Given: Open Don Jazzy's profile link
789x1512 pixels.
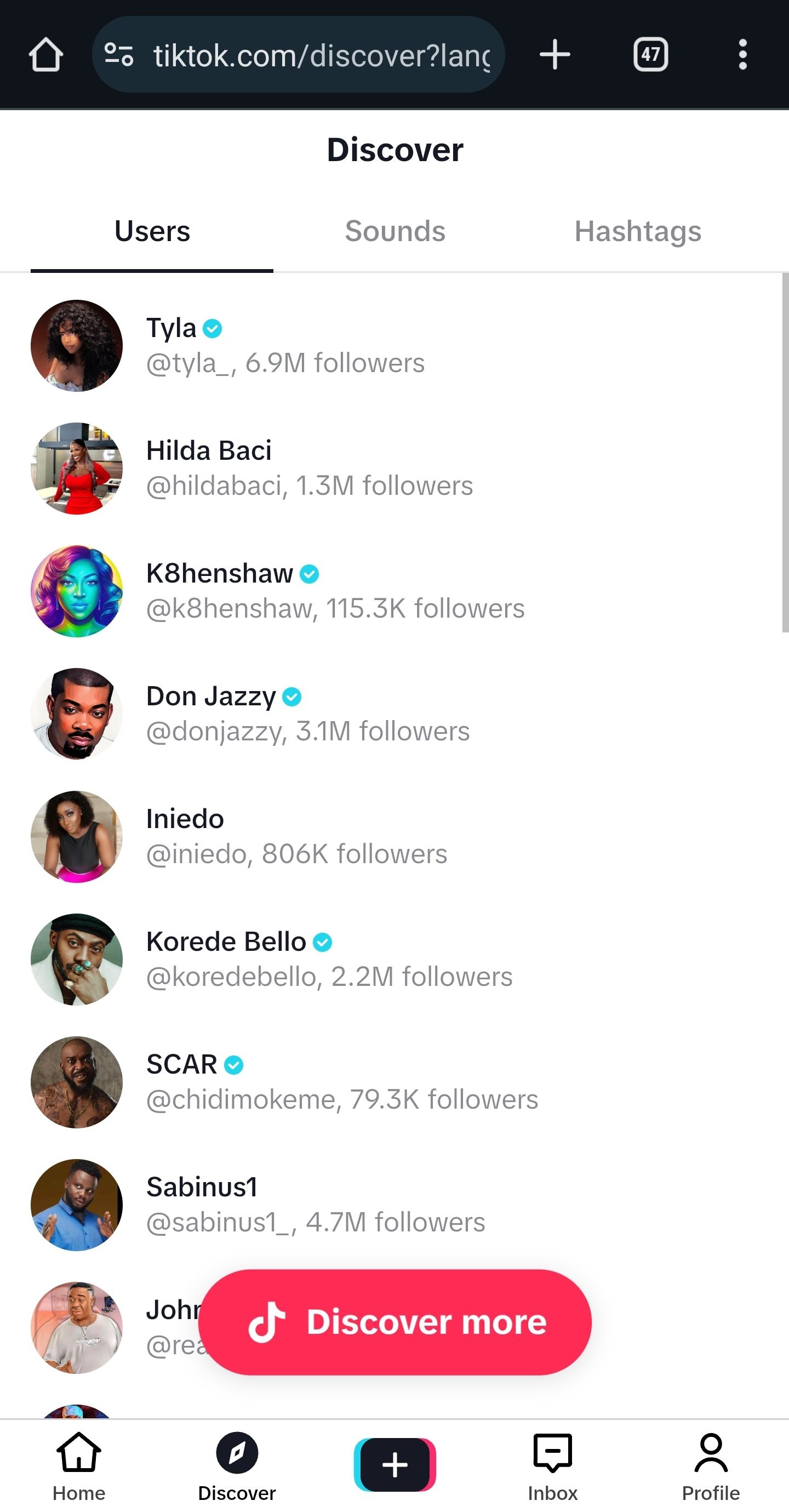Looking at the screenshot, I should pos(307,714).
